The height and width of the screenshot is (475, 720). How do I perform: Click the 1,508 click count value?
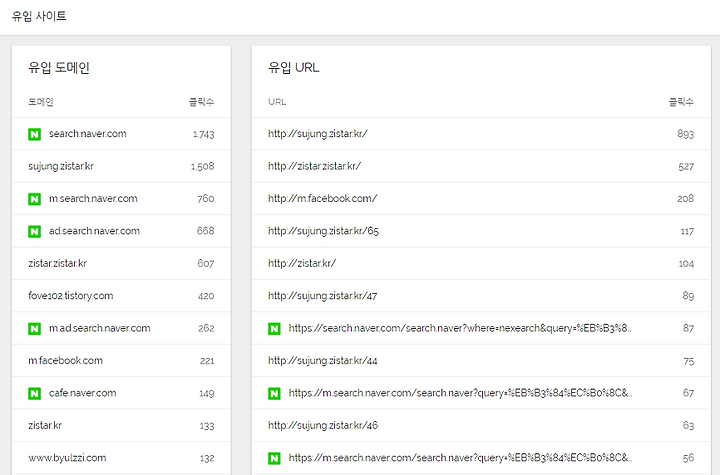tap(202, 166)
